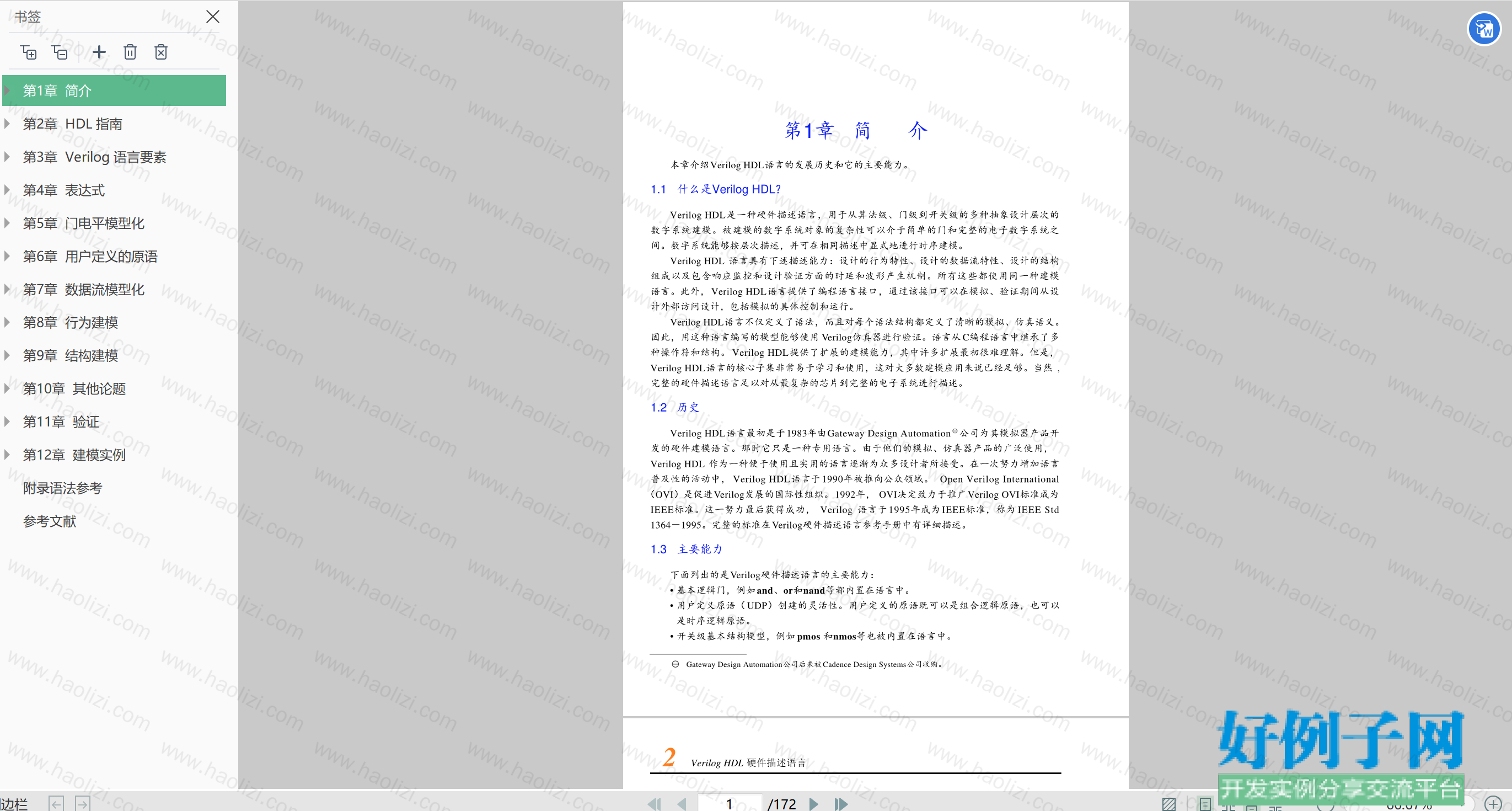Image resolution: width=1512 pixels, height=811 pixels.
Task: Click the expand all bookmarks icon
Action: click(x=28, y=52)
